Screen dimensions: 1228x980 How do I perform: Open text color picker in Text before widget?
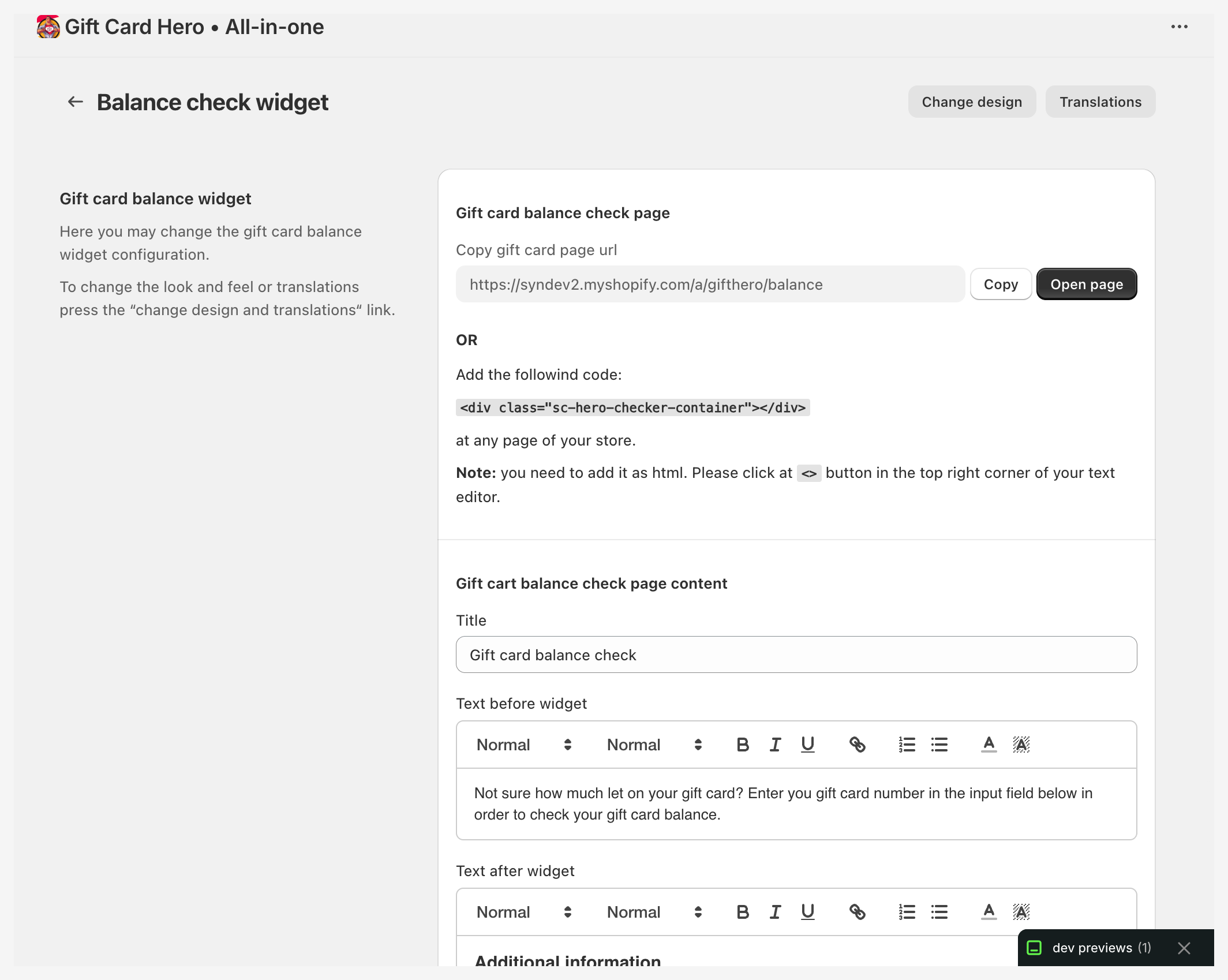point(989,745)
